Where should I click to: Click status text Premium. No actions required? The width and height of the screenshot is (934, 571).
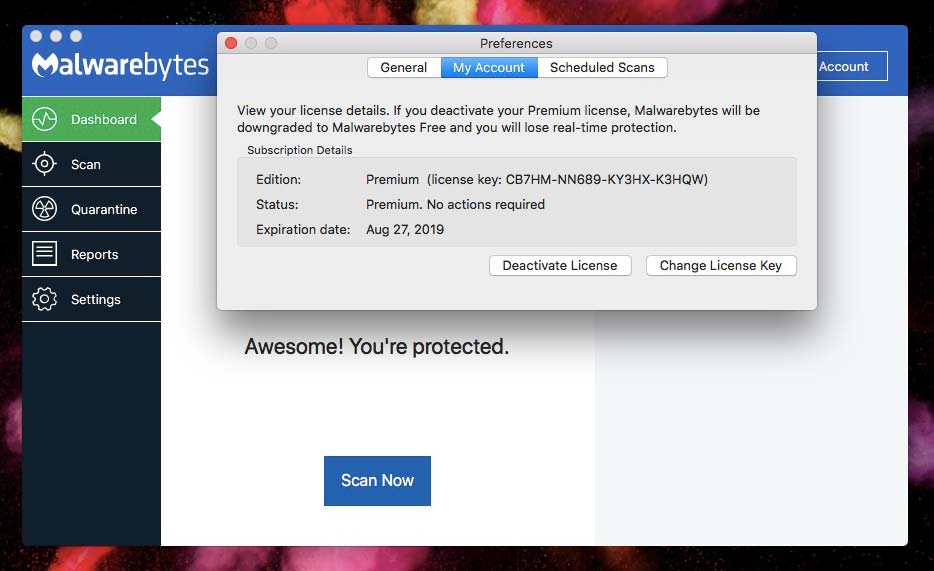tap(455, 204)
